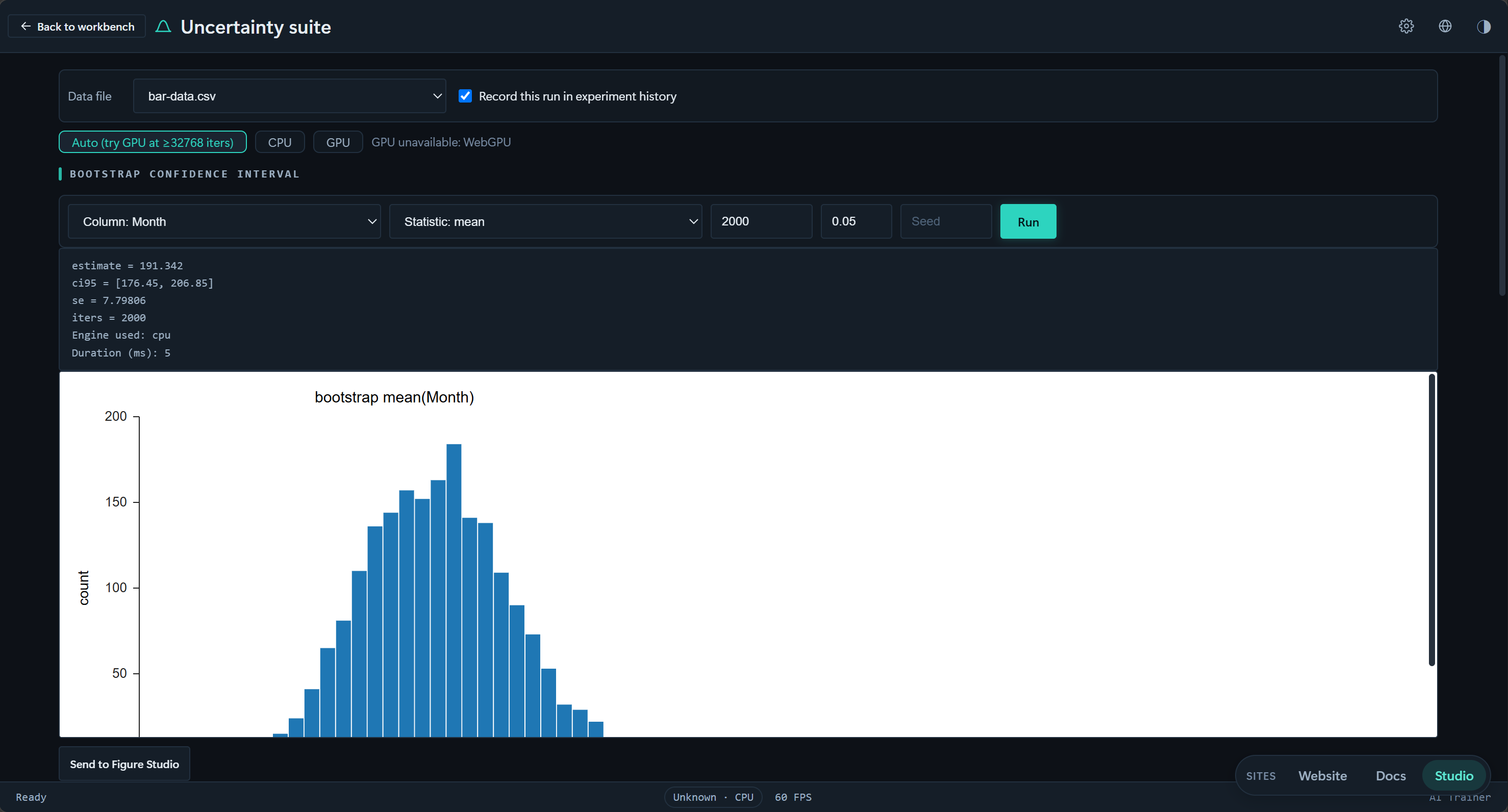Toggle the contrast theme icon
The image size is (1508, 812).
[1484, 27]
